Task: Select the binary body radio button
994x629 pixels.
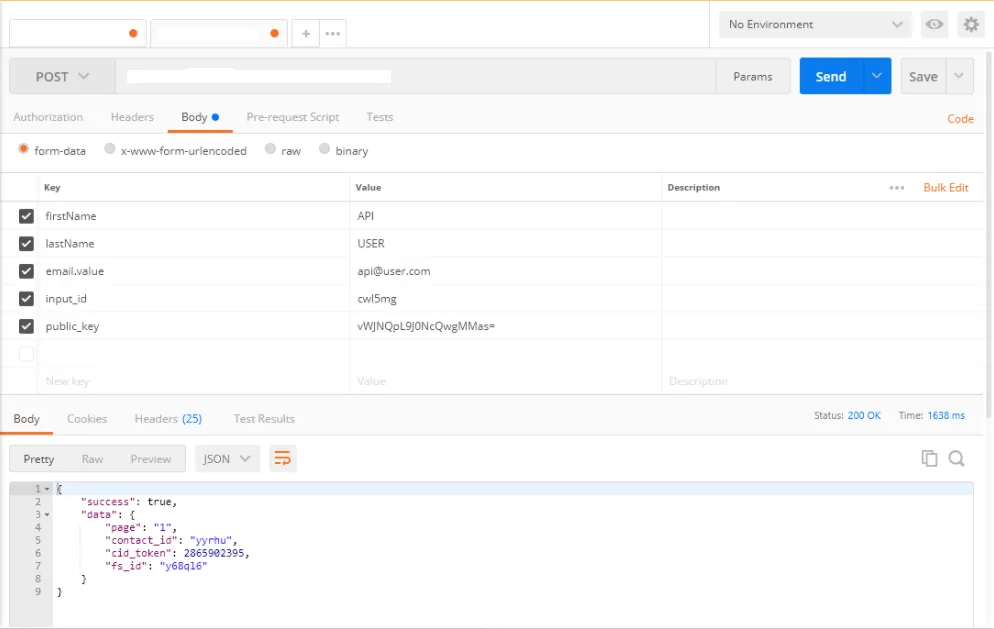Action: 325,149
